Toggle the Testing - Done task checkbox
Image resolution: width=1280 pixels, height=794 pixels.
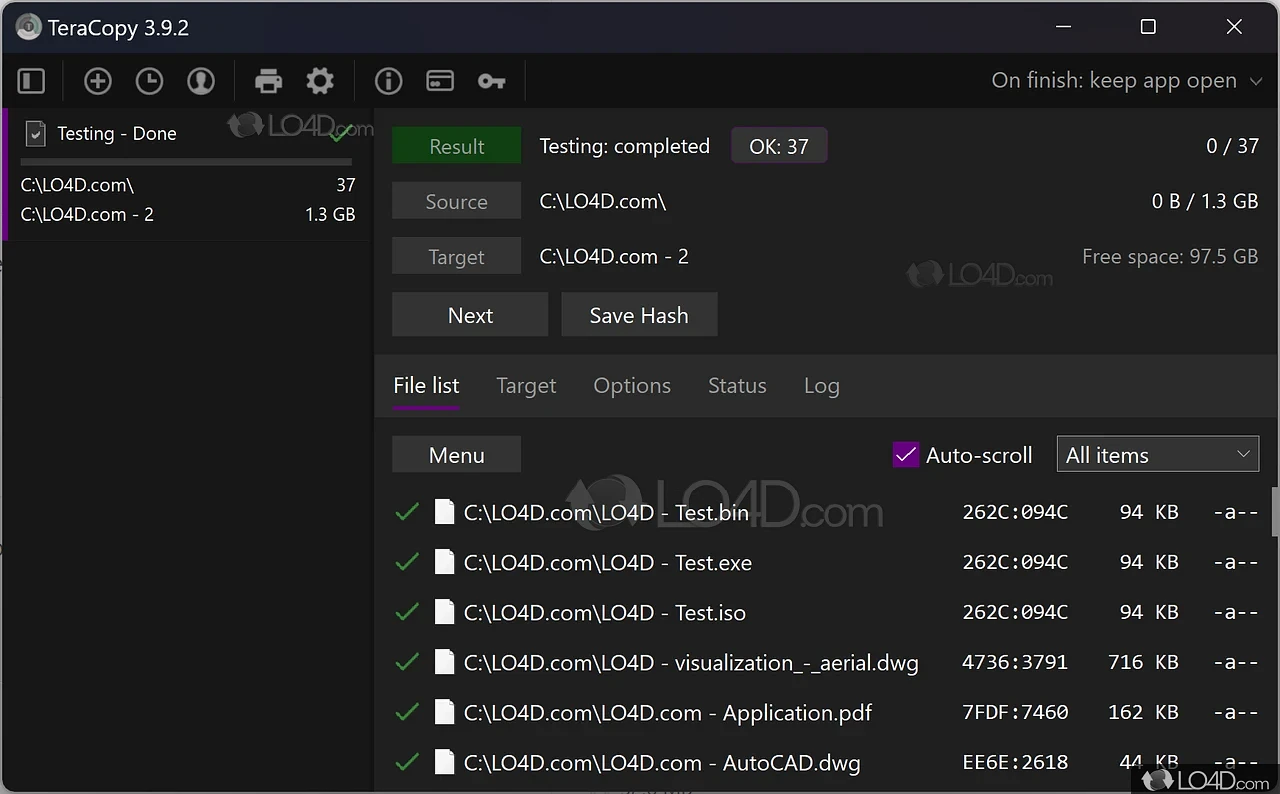coord(34,133)
